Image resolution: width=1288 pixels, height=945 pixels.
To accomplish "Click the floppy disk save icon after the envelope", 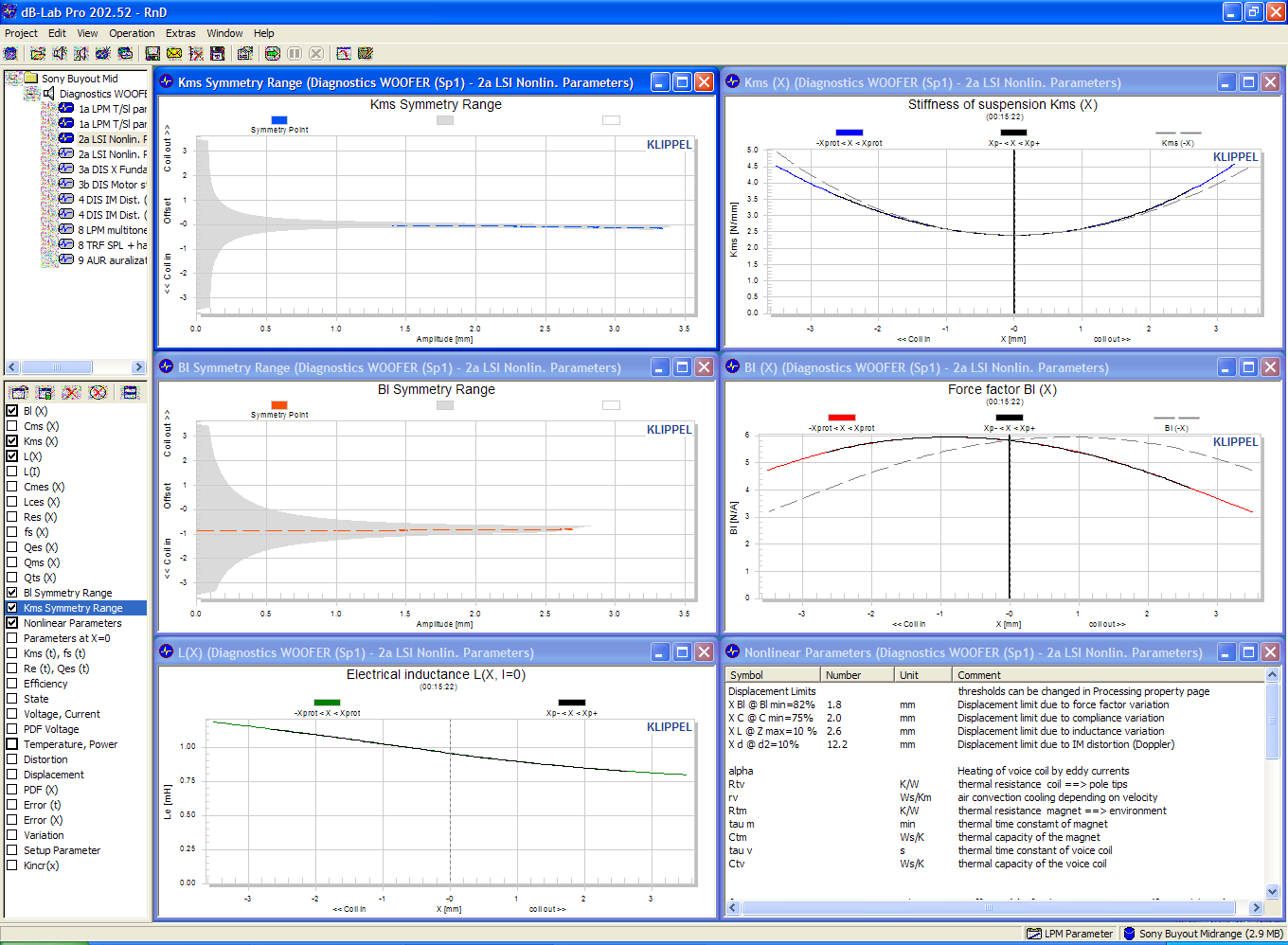I will (x=152, y=53).
